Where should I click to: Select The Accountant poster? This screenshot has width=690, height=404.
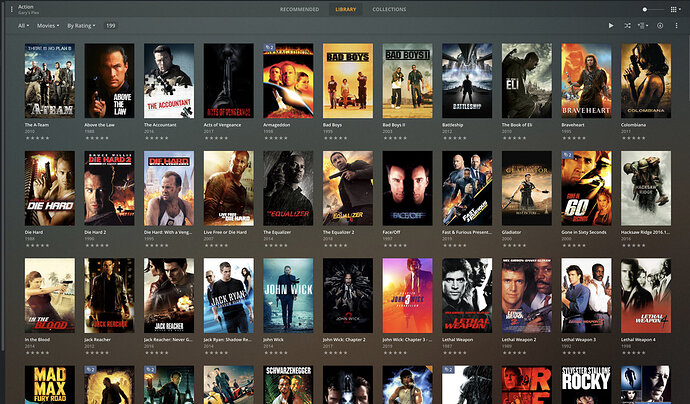click(169, 81)
